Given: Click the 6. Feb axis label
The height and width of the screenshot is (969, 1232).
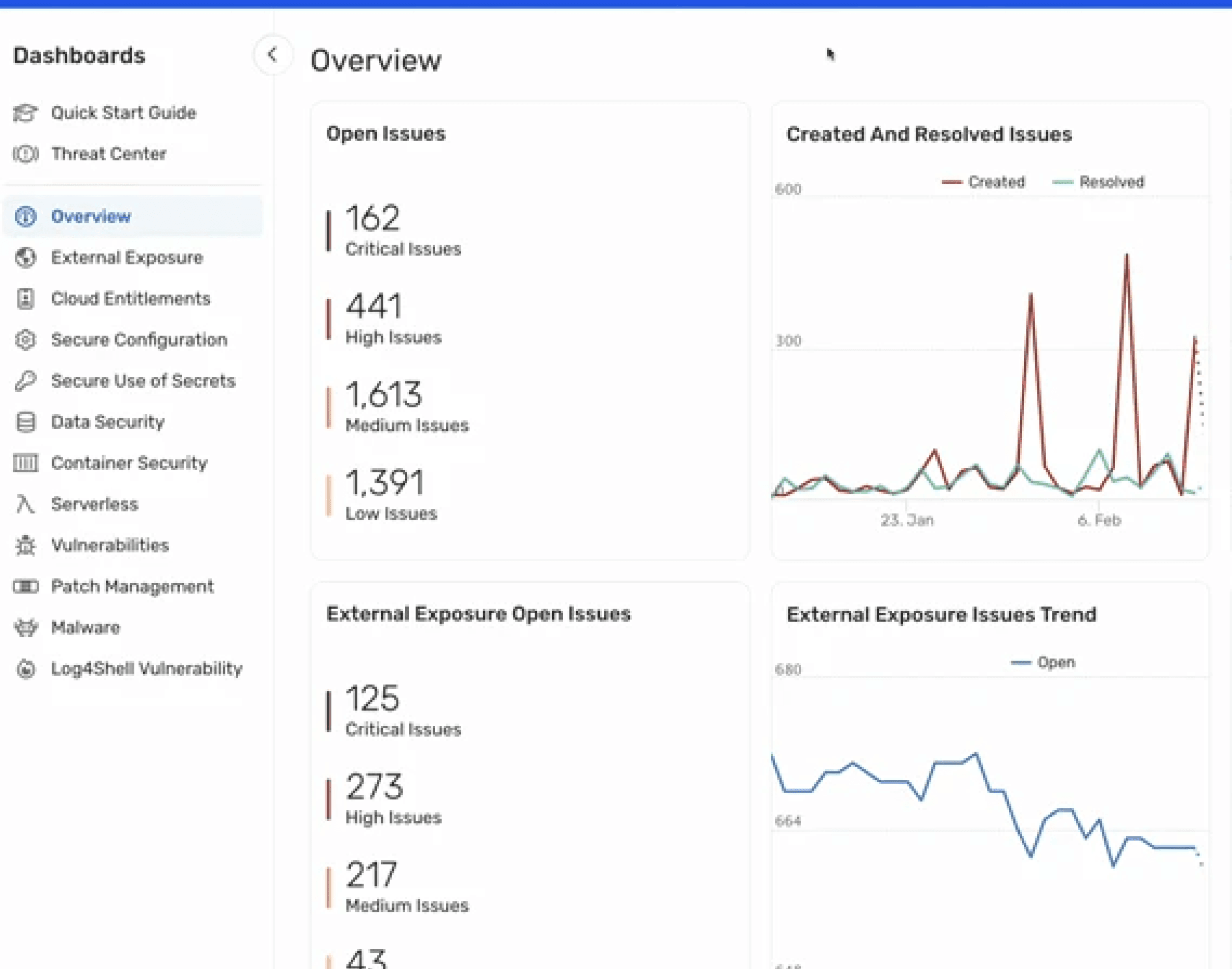Looking at the screenshot, I should [x=1099, y=520].
